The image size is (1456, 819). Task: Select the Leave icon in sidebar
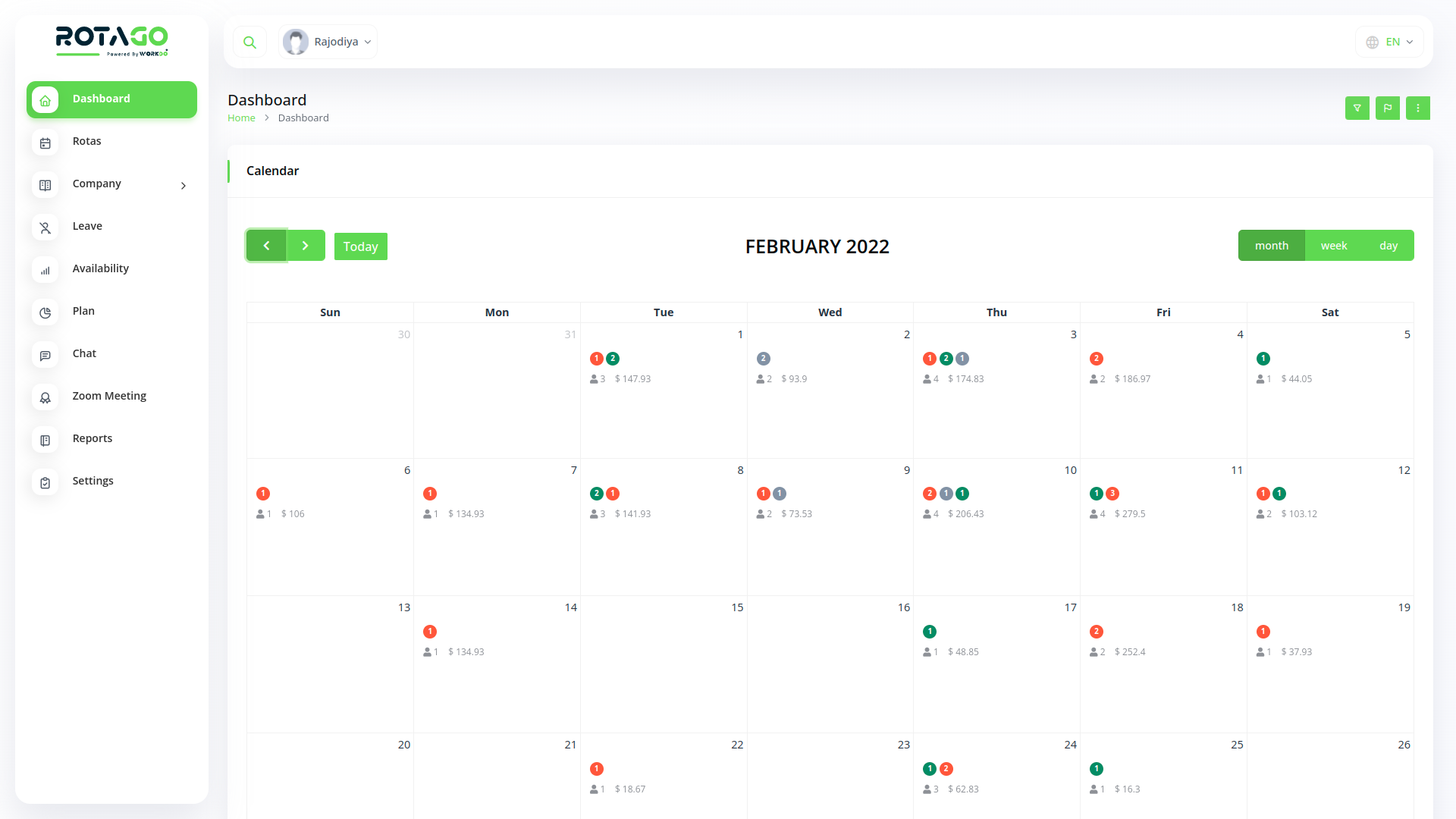45,227
